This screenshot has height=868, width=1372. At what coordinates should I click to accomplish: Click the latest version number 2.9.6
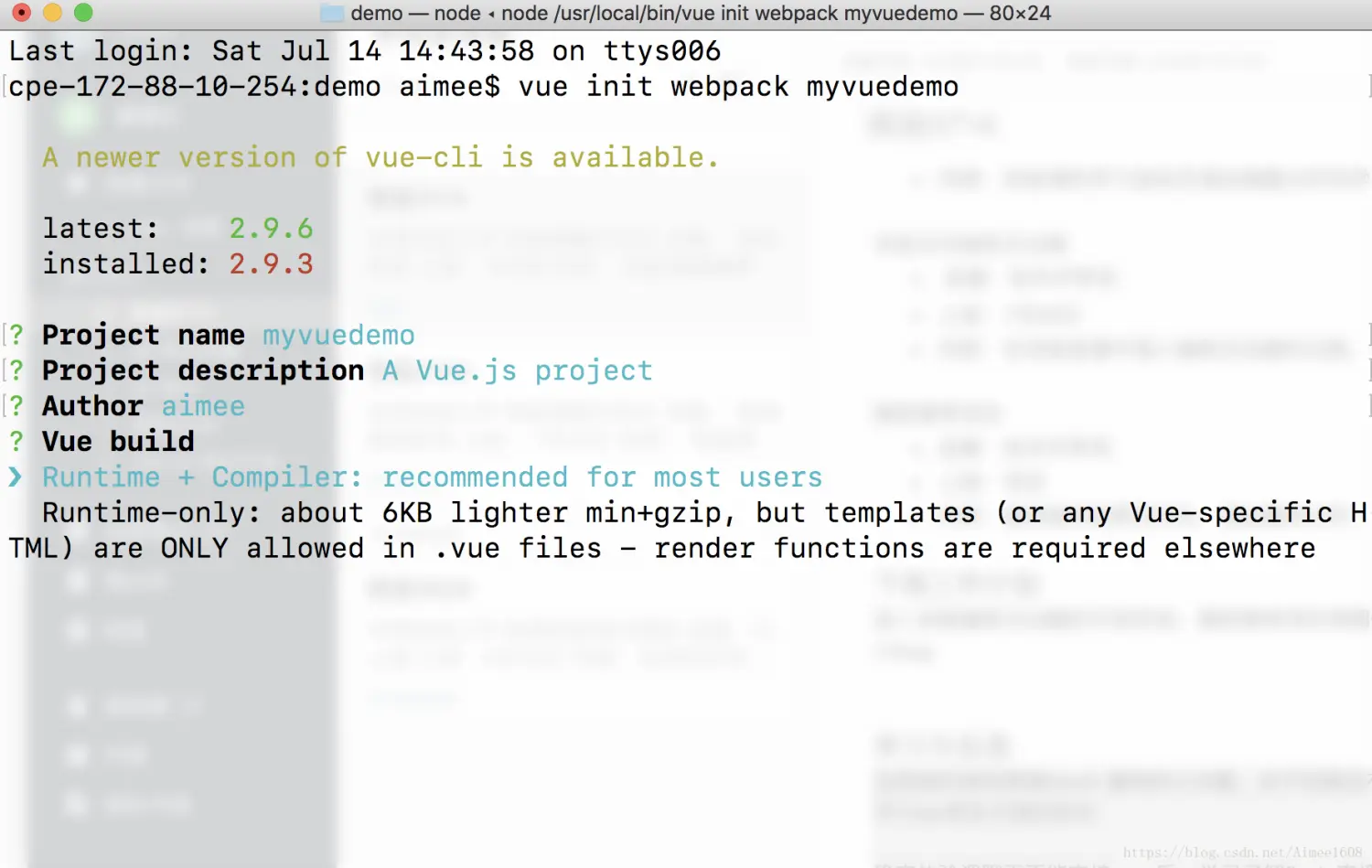[272, 229]
